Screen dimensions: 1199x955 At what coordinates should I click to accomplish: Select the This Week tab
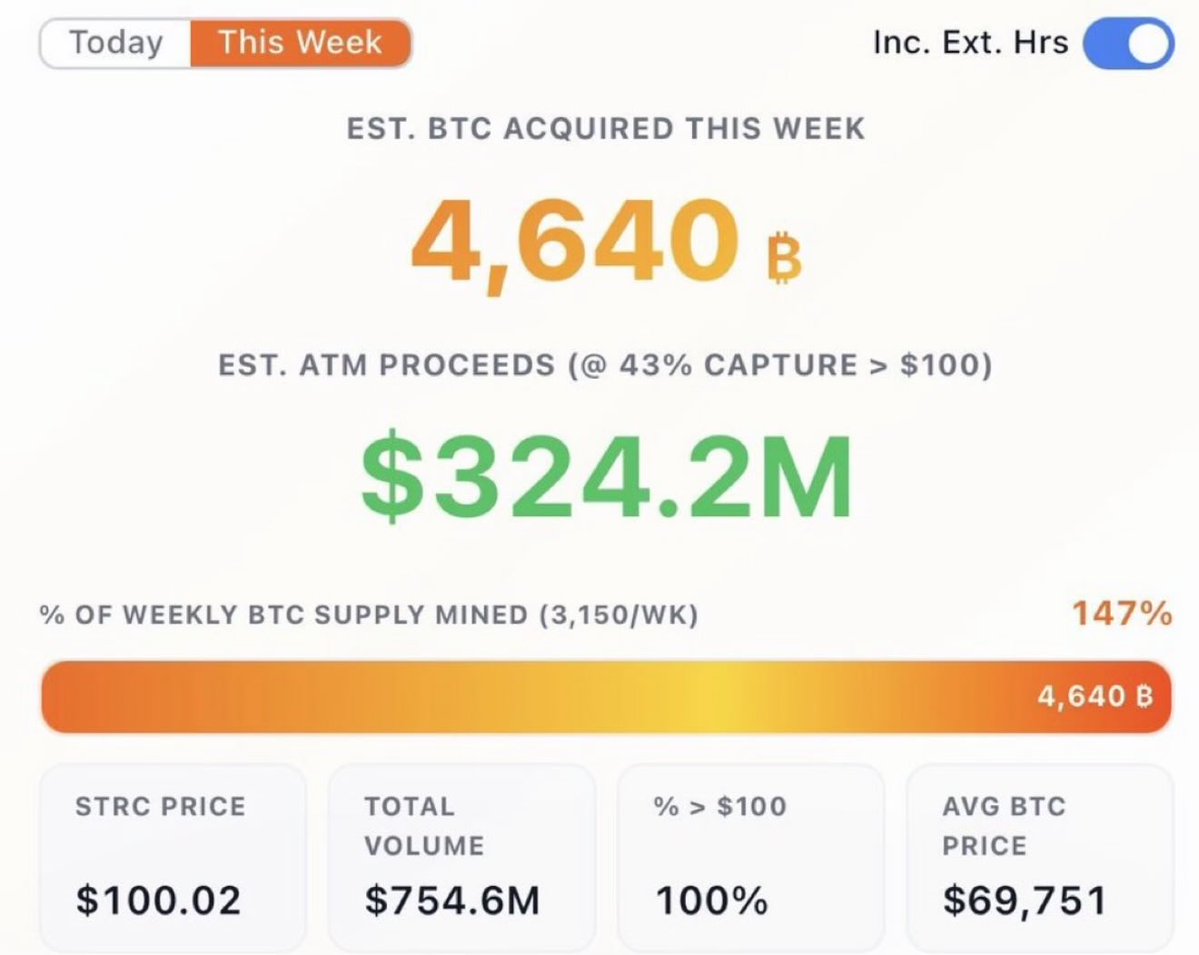[x=300, y=44]
